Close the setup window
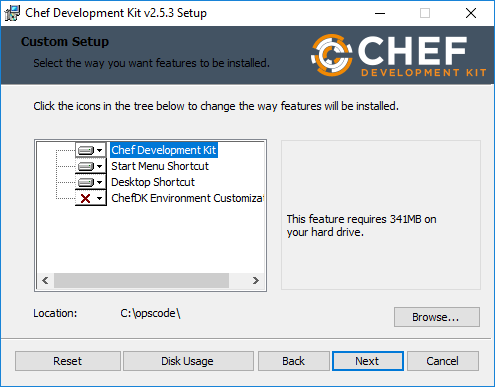The width and height of the screenshot is (495, 387). (471, 13)
